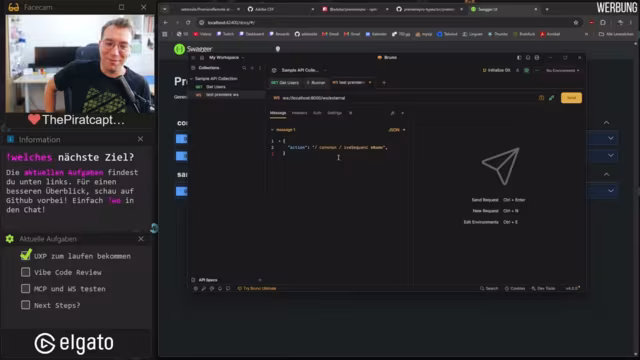Image resolution: width=640 pixels, height=360 pixels.
Task: Open the No Environment dropdown
Action: point(562,70)
